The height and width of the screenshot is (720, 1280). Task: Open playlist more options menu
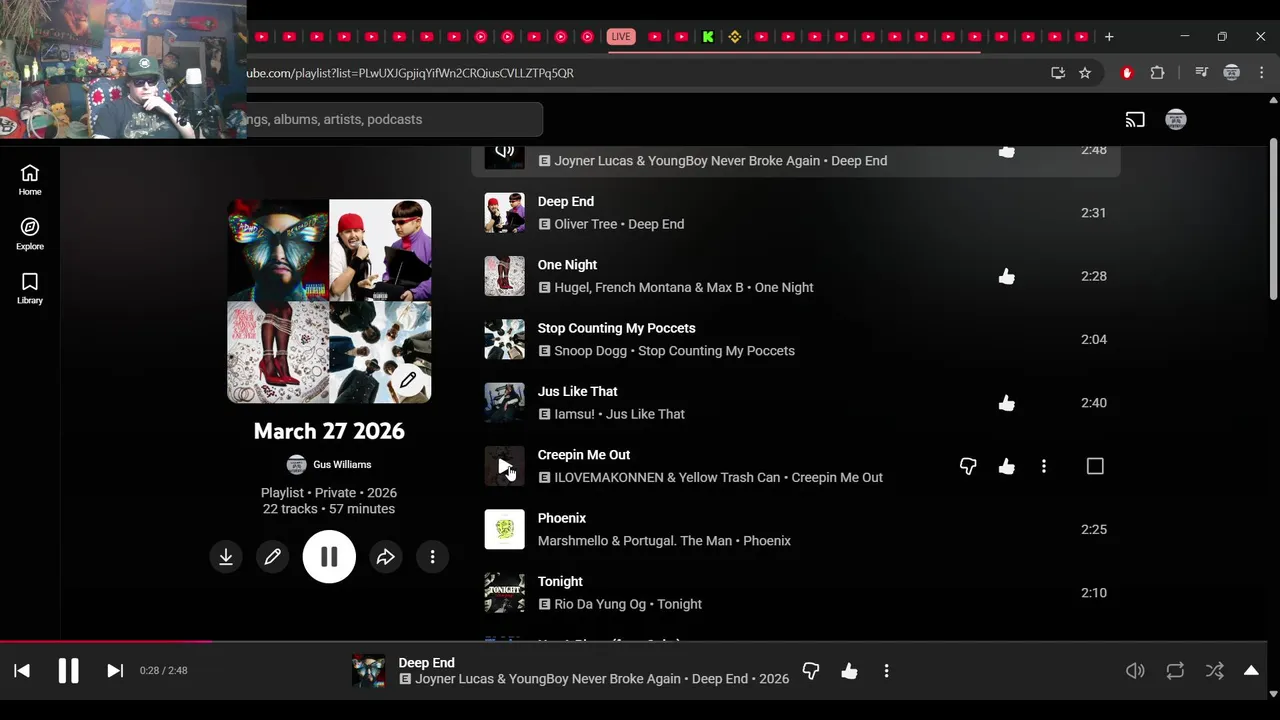pyautogui.click(x=432, y=557)
